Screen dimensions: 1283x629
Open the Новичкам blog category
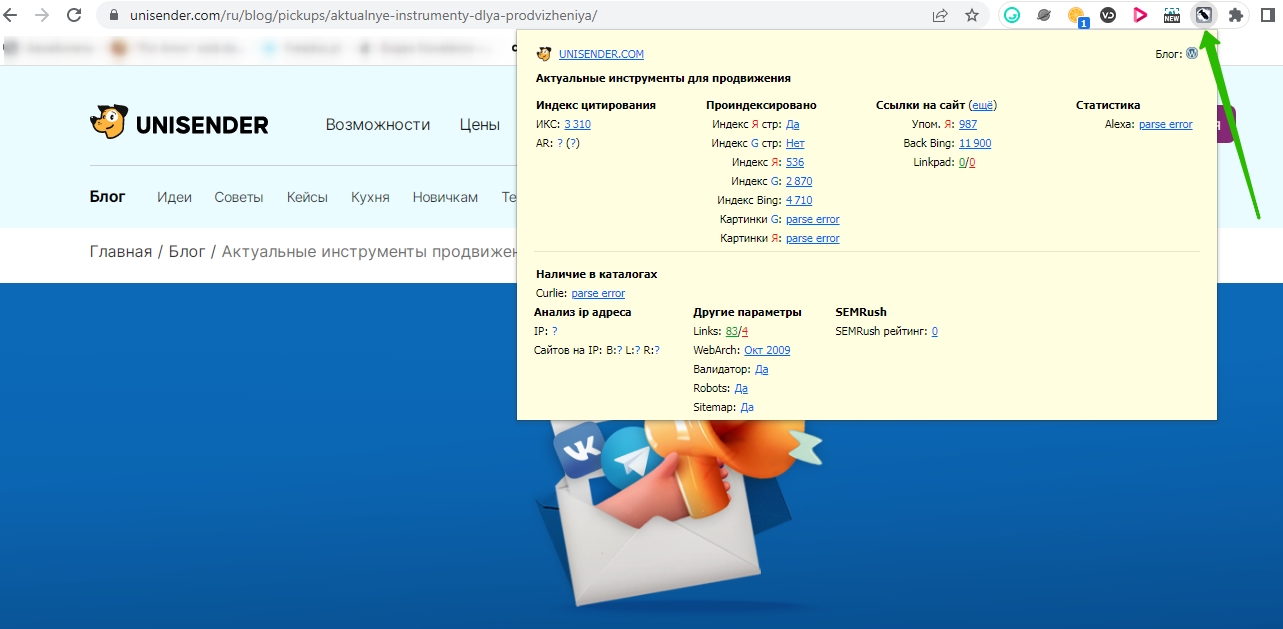point(445,197)
